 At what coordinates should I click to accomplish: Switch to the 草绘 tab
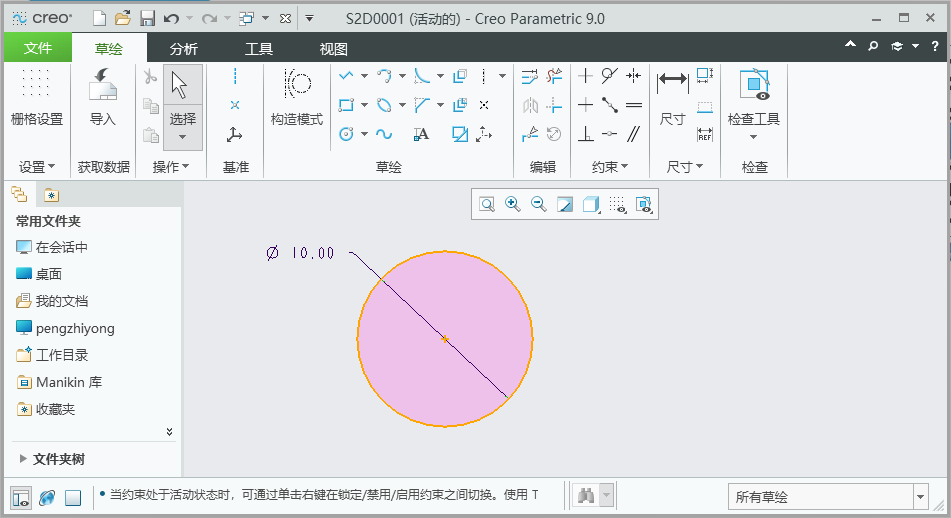tap(109, 49)
